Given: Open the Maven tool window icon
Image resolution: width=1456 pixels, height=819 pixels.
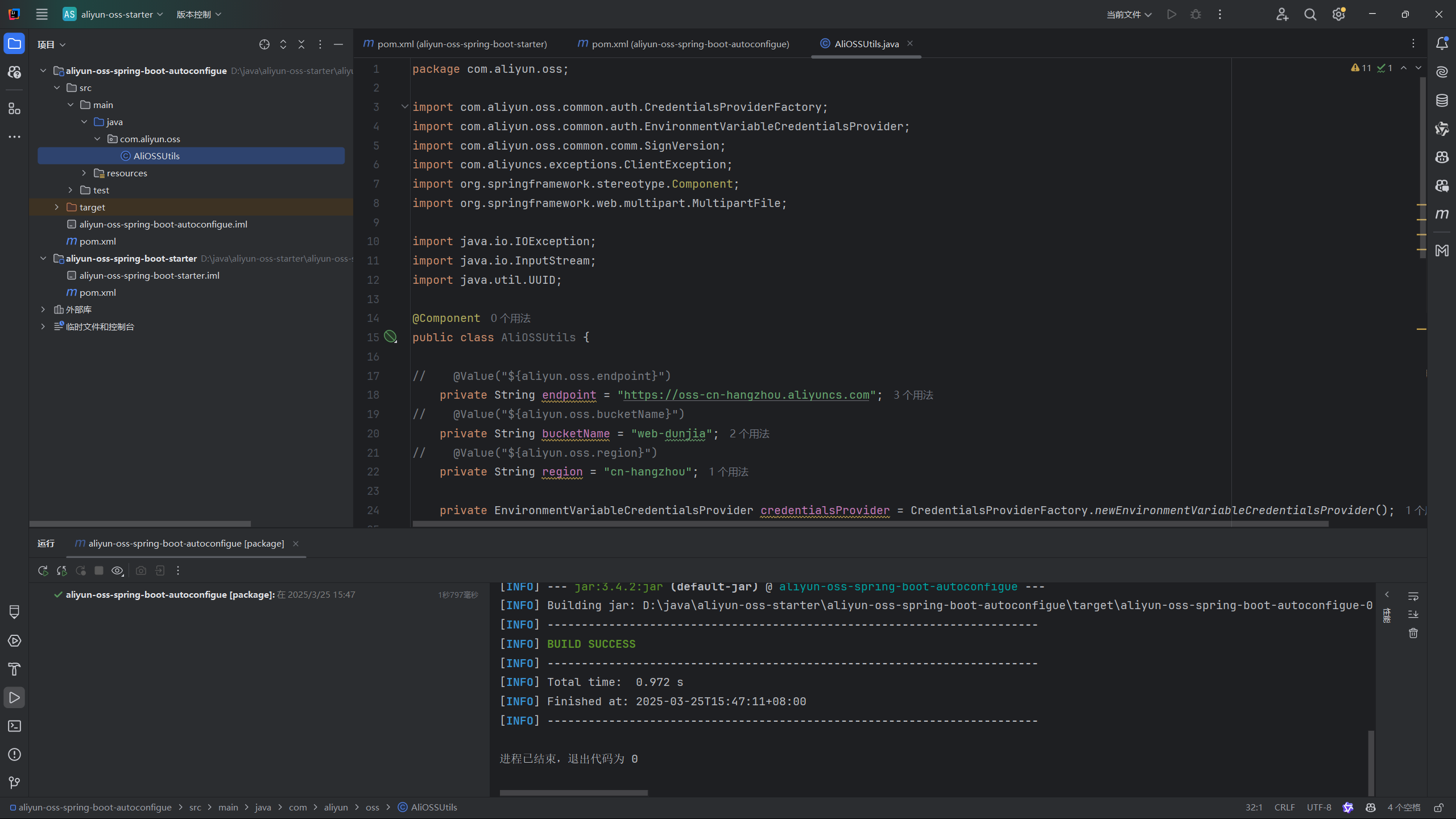Looking at the screenshot, I should pyautogui.click(x=1441, y=214).
